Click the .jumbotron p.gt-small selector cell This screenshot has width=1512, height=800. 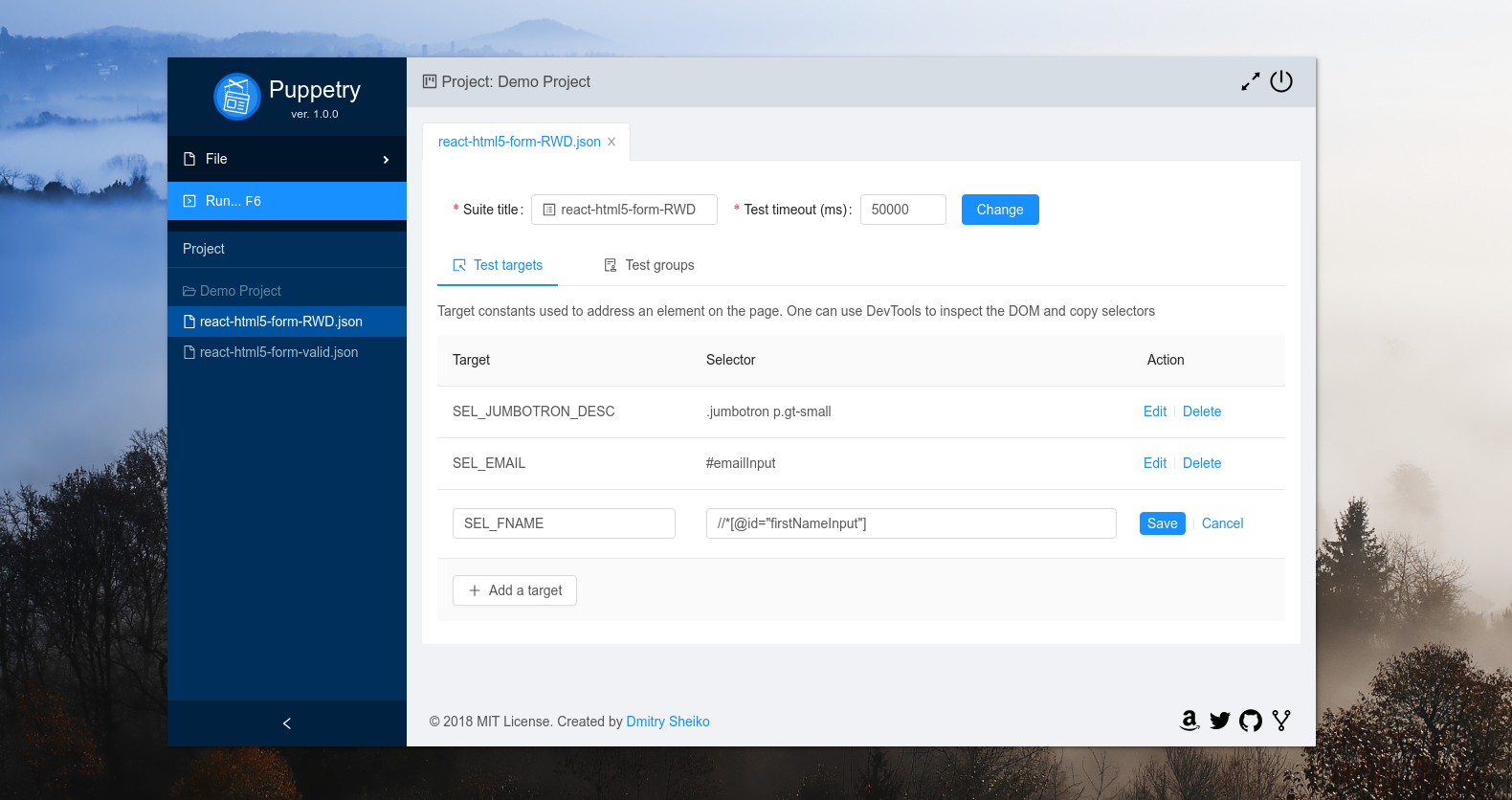[768, 411]
